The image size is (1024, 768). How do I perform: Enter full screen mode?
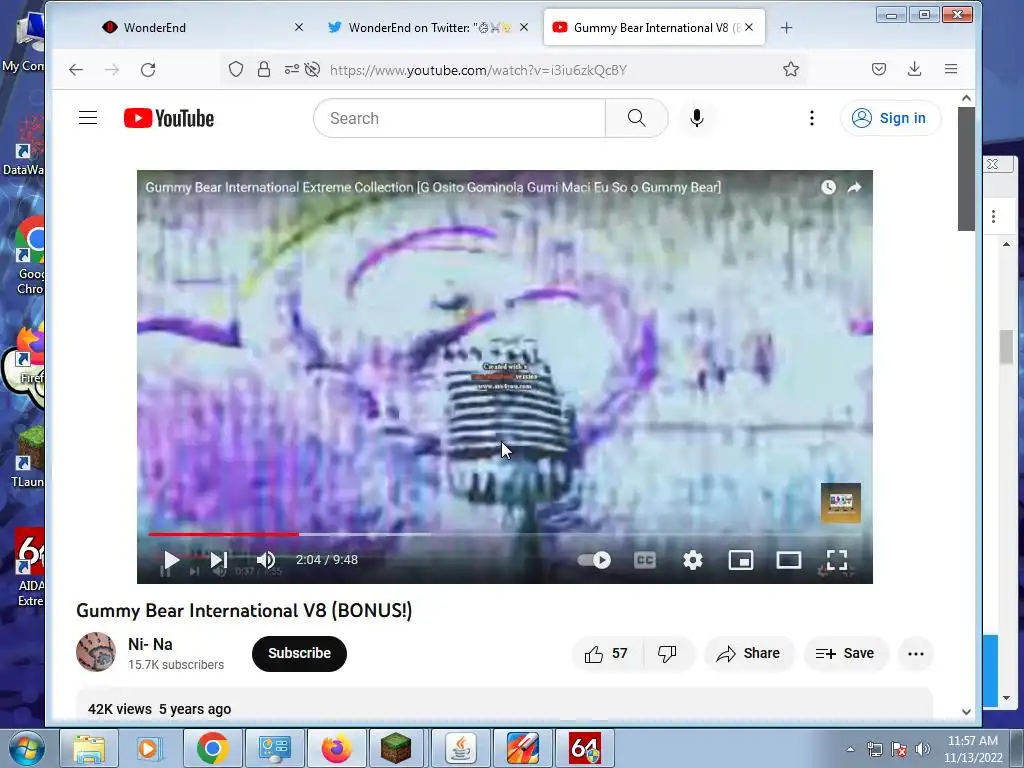pos(837,560)
